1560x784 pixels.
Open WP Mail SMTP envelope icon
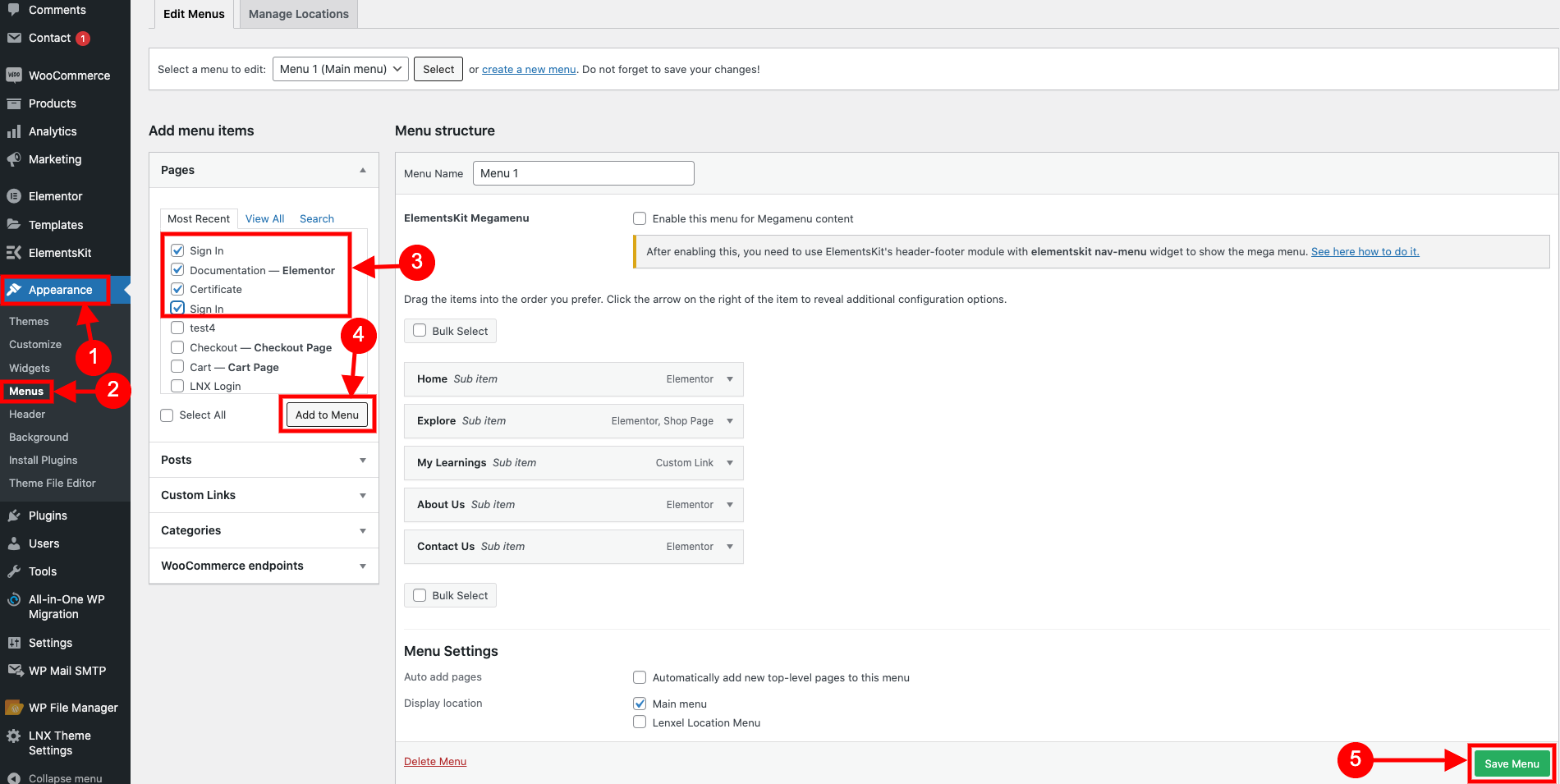tap(14, 671)
